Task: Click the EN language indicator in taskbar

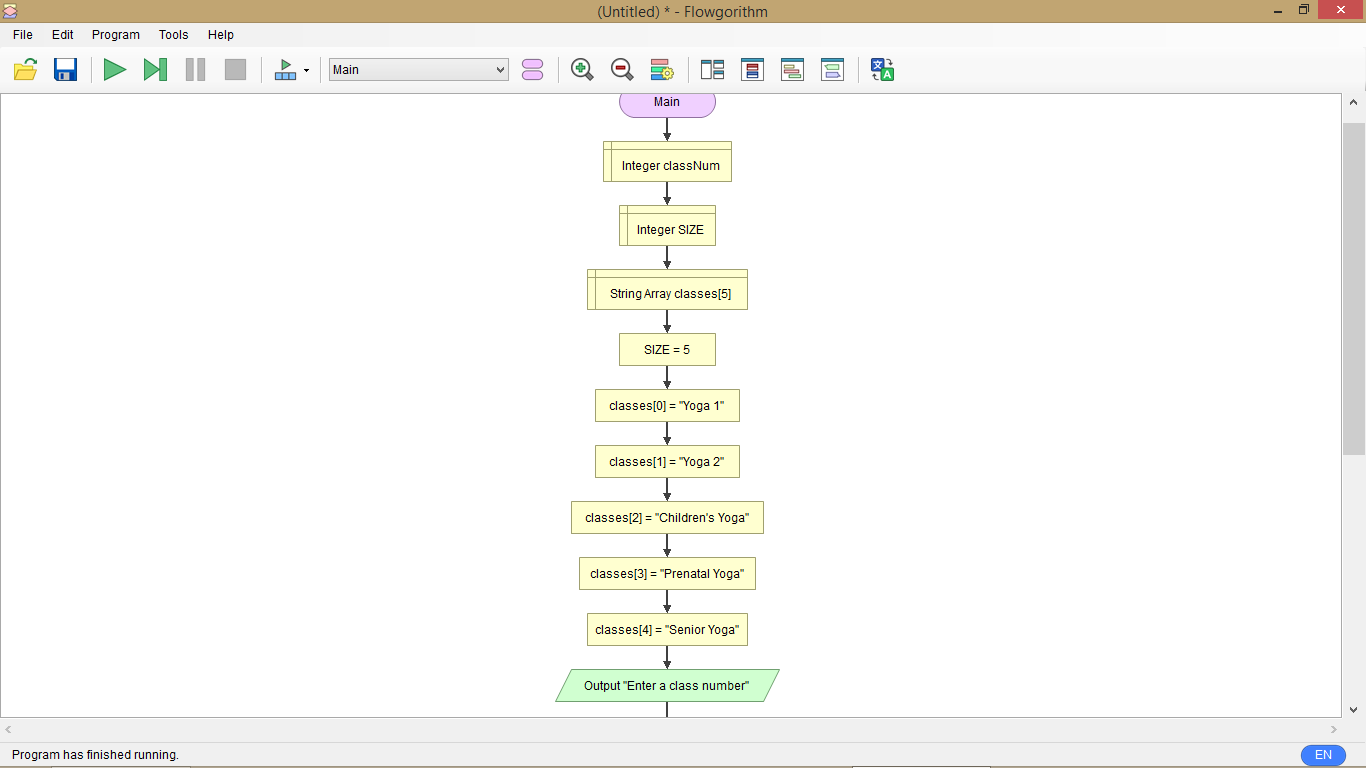Action: (1322, 755)
